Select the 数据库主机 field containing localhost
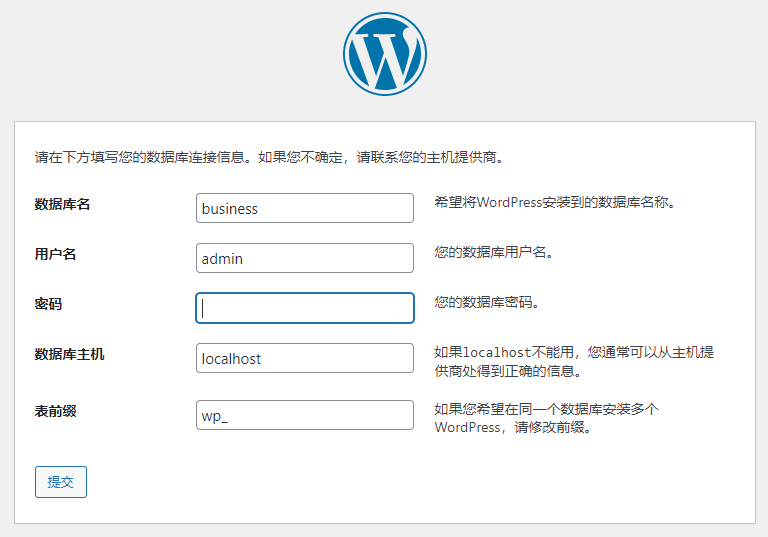768x537 pixels. click(305, 358)
